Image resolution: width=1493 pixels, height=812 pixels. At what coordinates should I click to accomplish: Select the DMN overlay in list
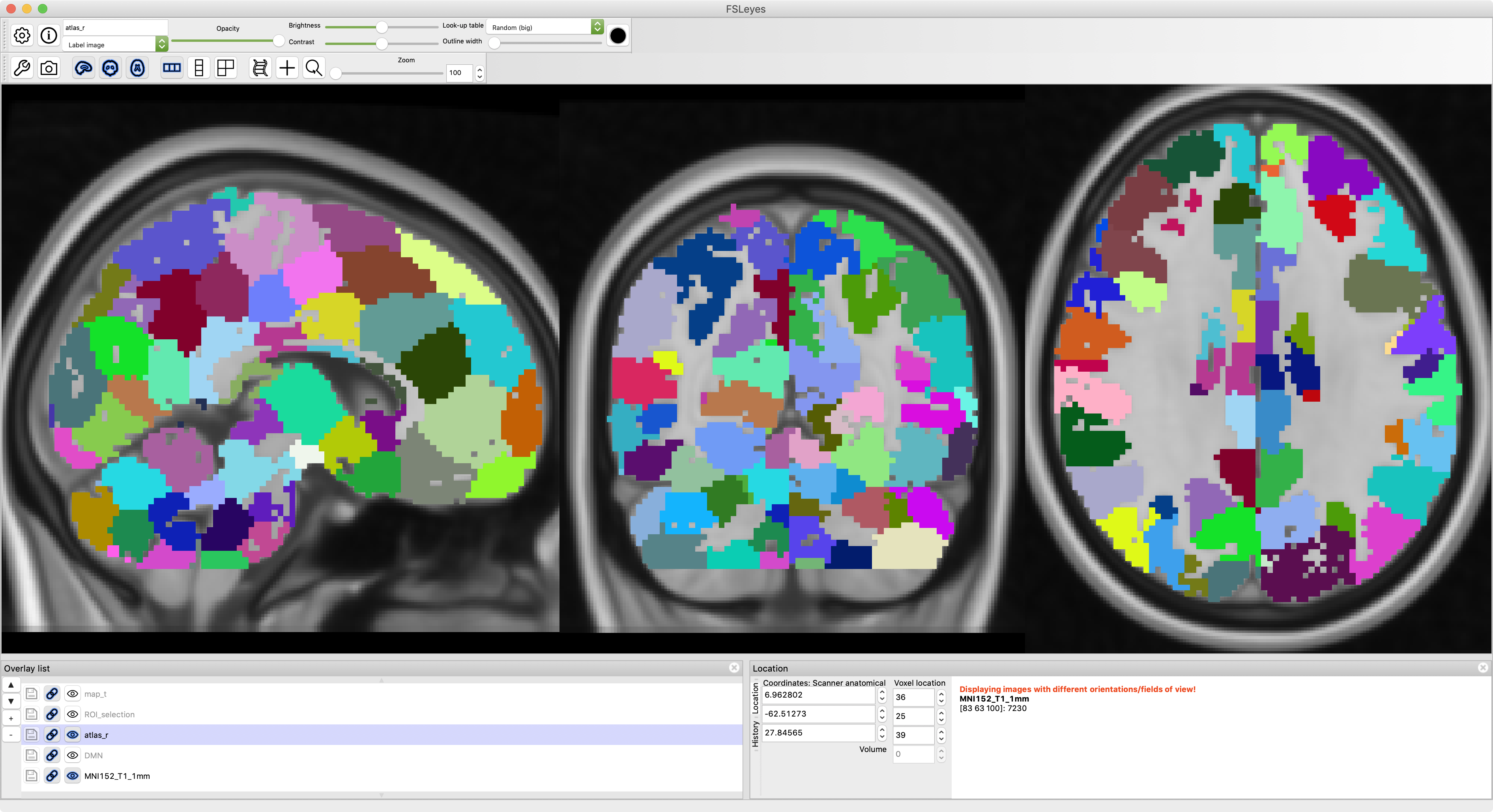(x=93, y=756)
